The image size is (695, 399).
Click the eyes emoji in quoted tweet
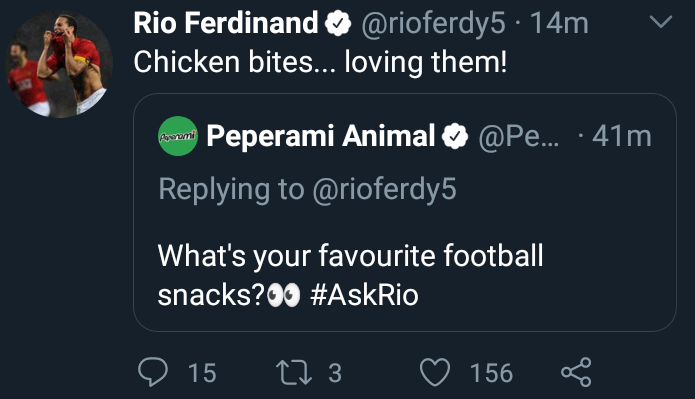[284, 296]
